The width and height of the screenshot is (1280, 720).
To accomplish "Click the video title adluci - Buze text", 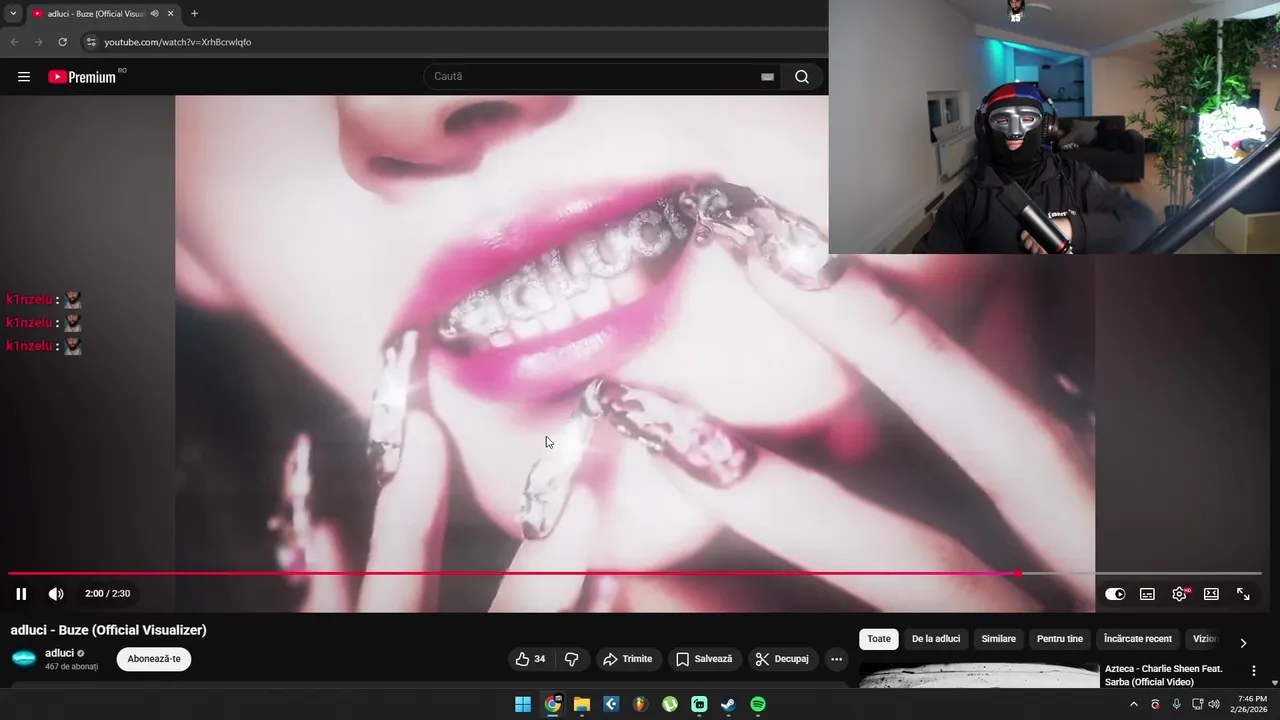I will 108,630.
